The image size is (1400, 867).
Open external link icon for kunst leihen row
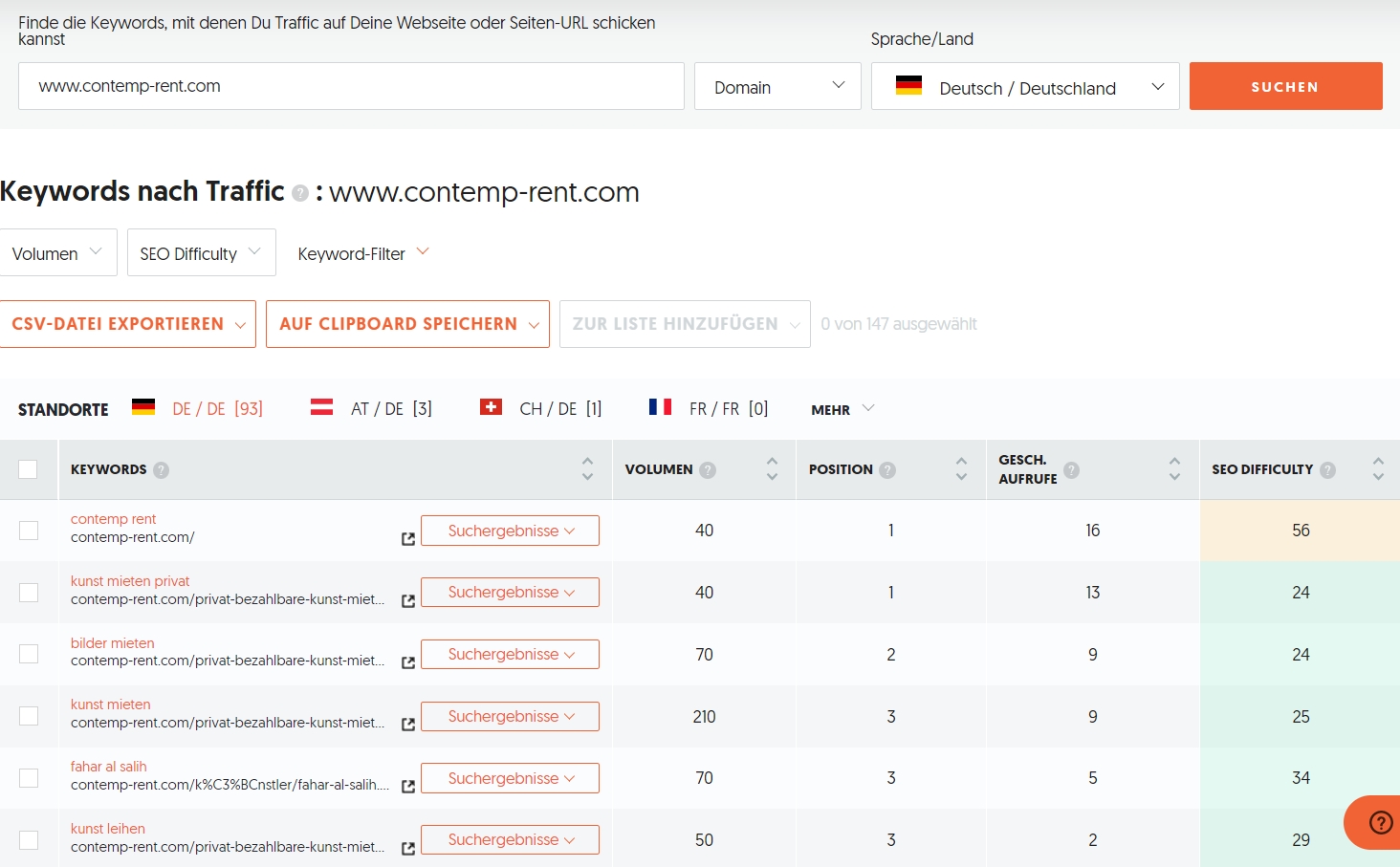pos(408,849)
